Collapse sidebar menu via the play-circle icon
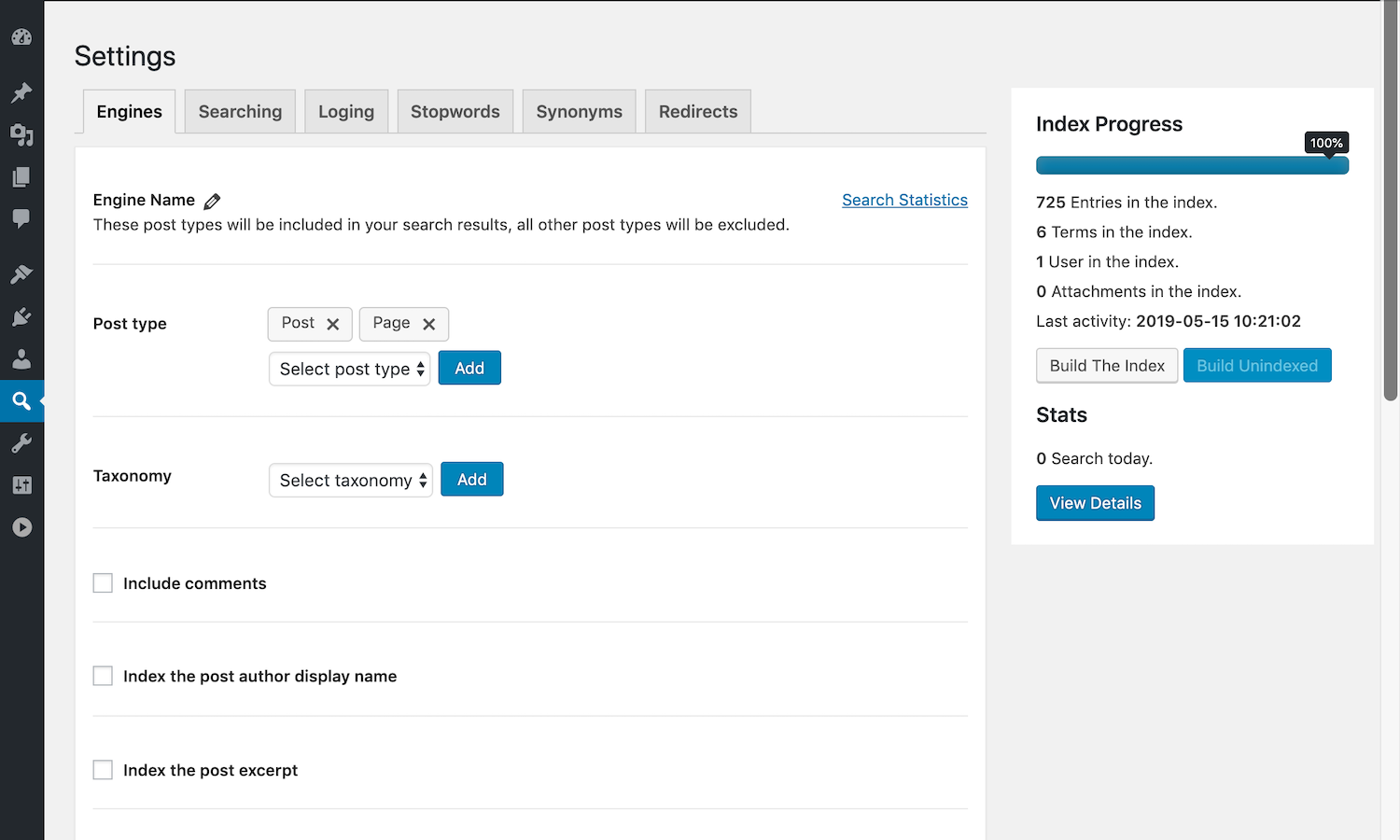The height and width of the screenshot is (840, 1400). [x=21, y=527]
